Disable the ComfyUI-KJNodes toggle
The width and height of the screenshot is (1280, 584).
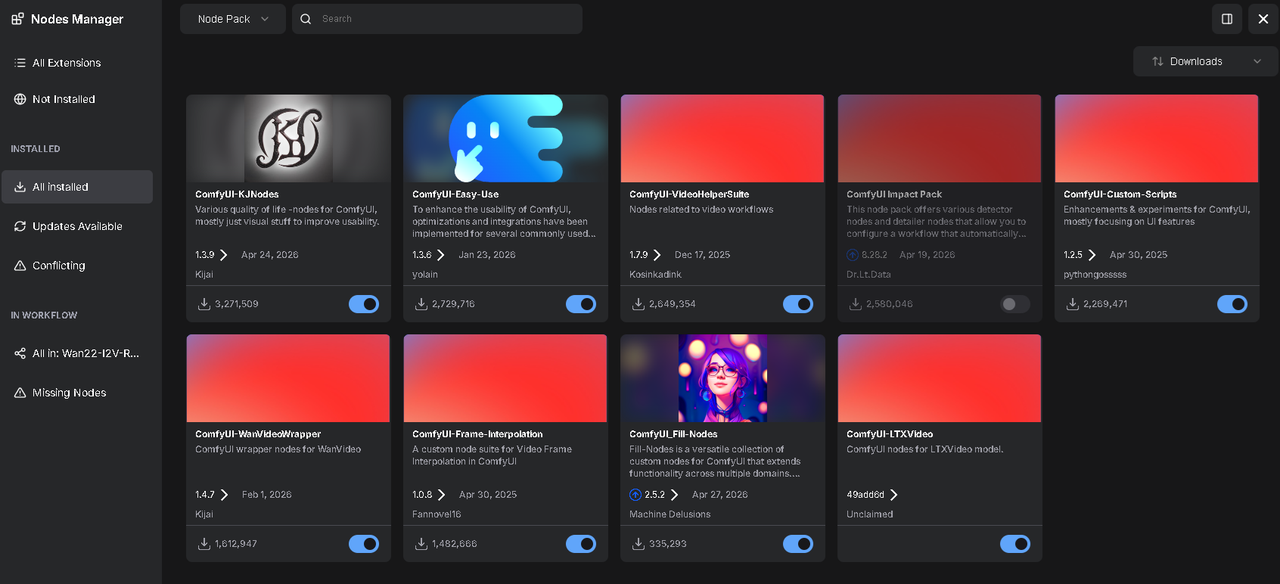click(364, 304)
